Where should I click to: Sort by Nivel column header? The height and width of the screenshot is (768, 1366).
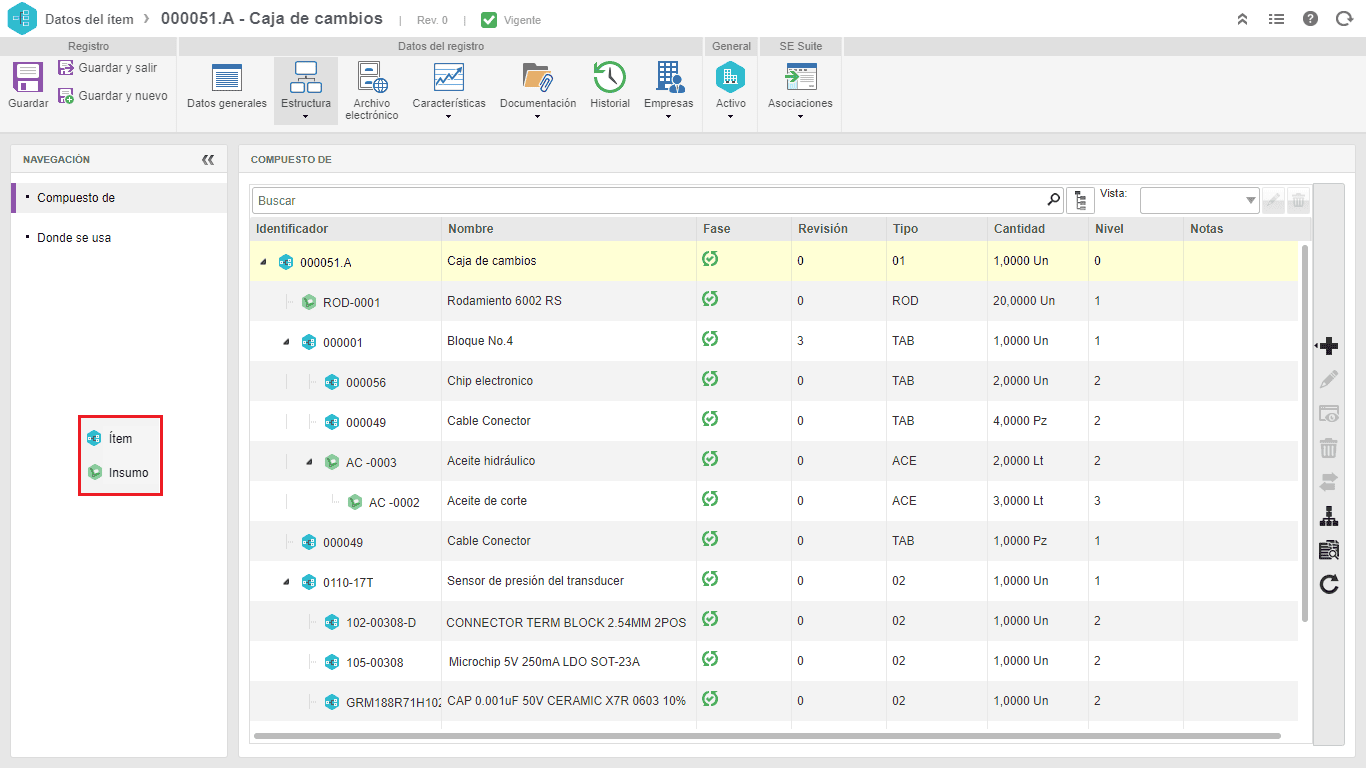click(x=1109, y=229)
